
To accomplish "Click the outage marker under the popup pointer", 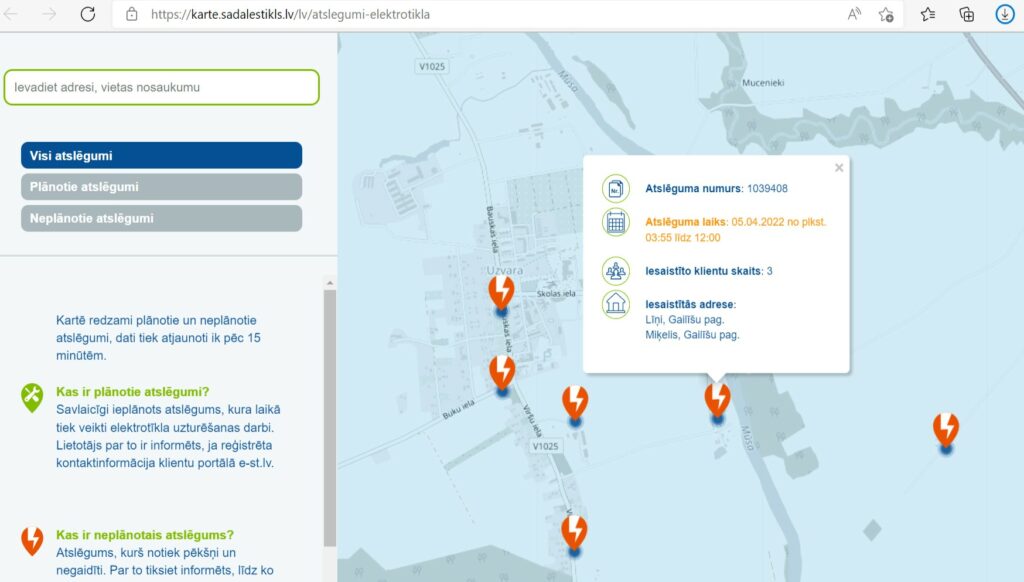I will pyautogui.click(x=717, y=400).
